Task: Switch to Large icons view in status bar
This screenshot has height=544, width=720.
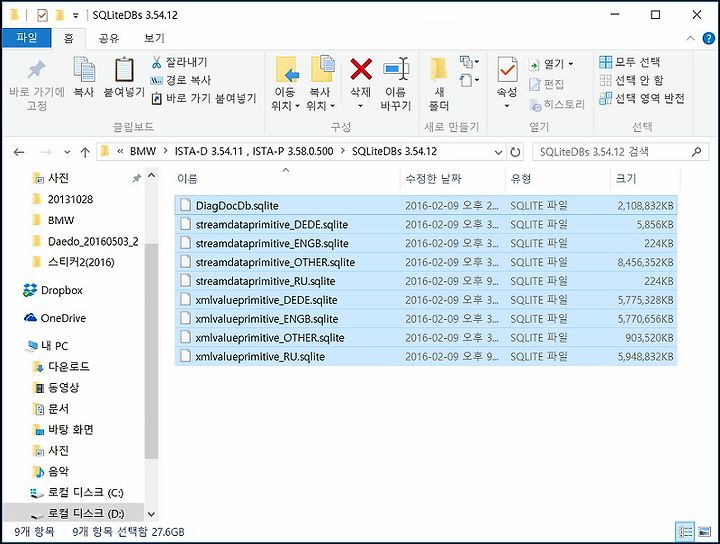Action: pos(704,532)
